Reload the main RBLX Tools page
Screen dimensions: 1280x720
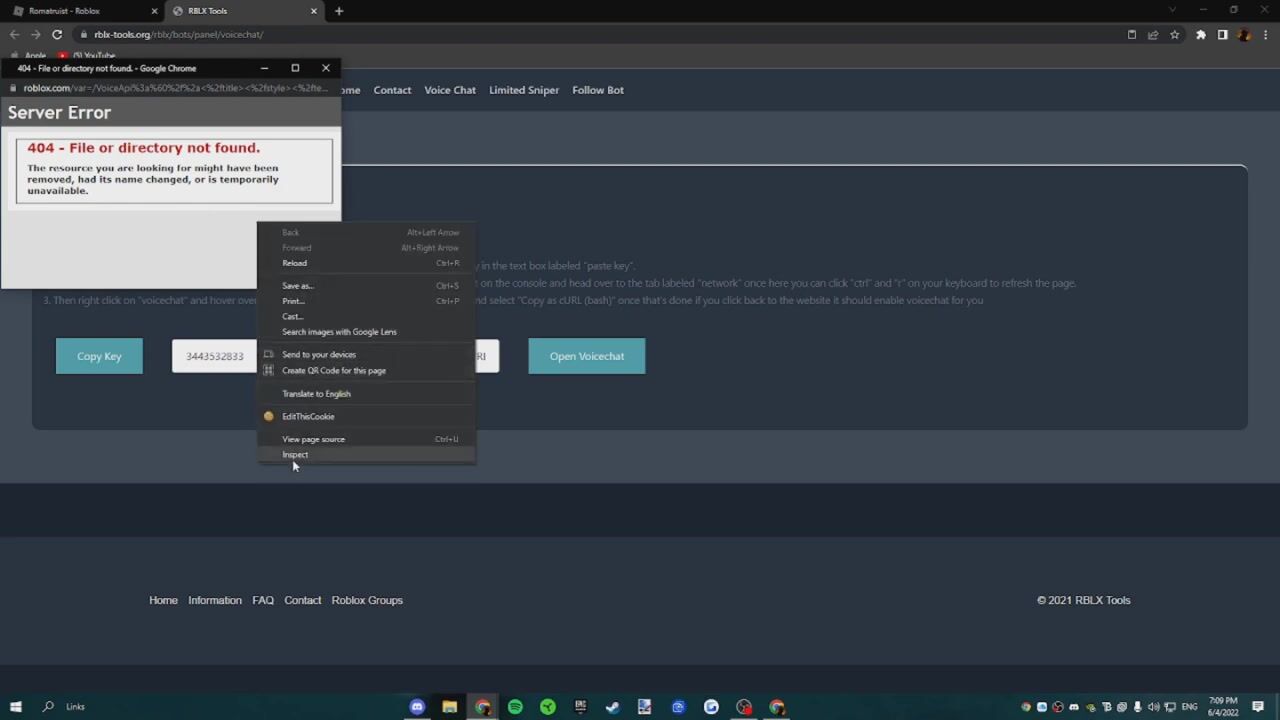pyautogui.click(x=57, y=34)
